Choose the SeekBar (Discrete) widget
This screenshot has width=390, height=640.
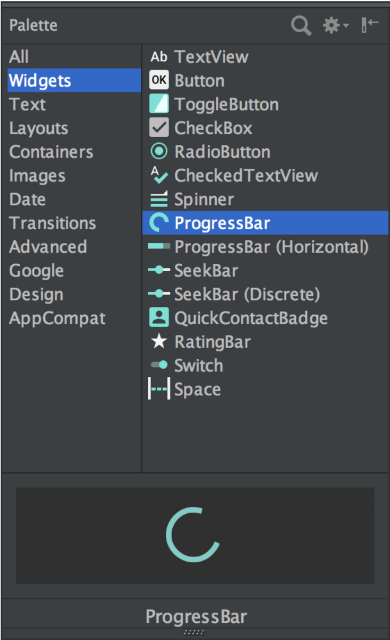pos(234,294)
